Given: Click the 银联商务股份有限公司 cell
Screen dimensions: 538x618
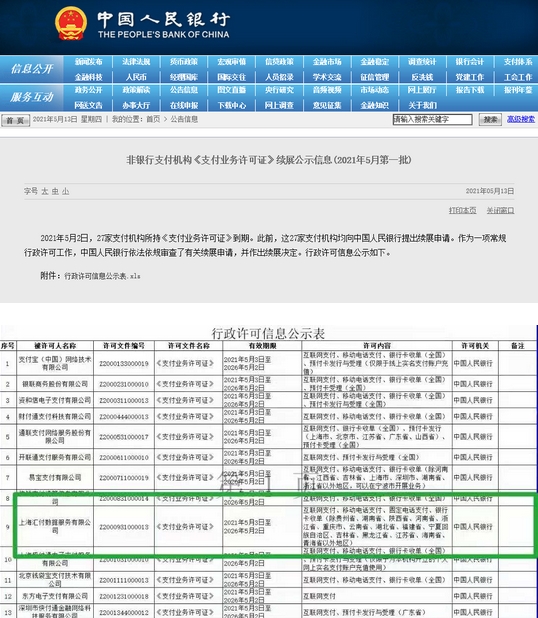Looking at the screenshot, I should click(x=55, y=384).
